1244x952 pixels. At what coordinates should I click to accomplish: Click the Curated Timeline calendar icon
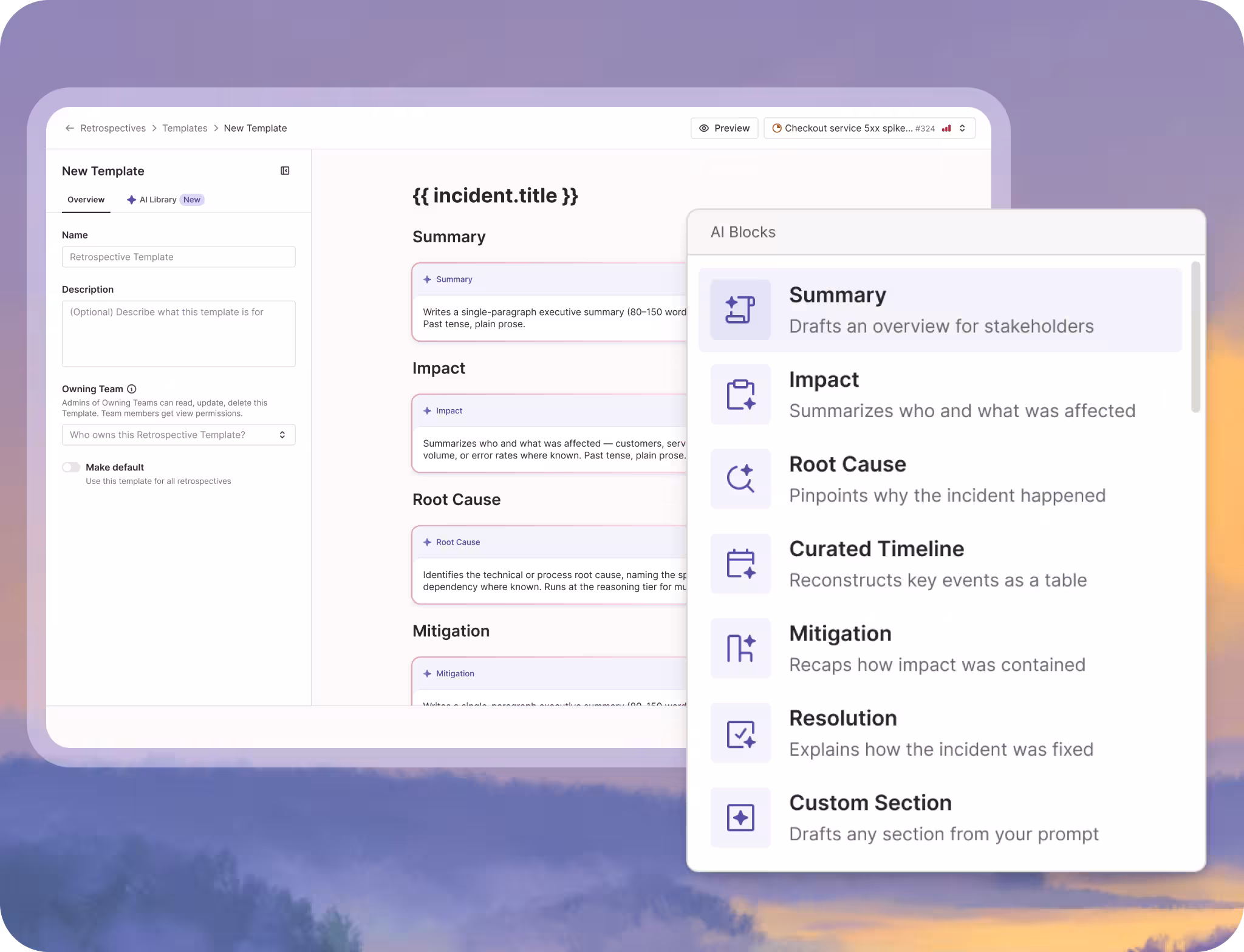(x=740, y=563)
